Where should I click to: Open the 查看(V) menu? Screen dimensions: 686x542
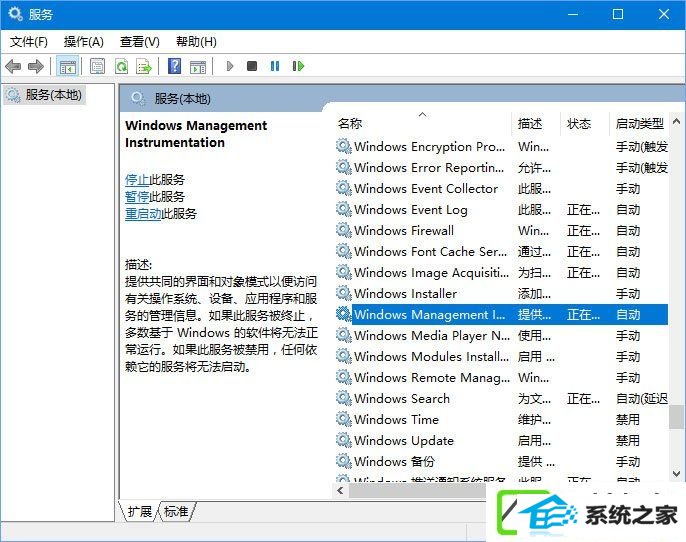(140, 42)
